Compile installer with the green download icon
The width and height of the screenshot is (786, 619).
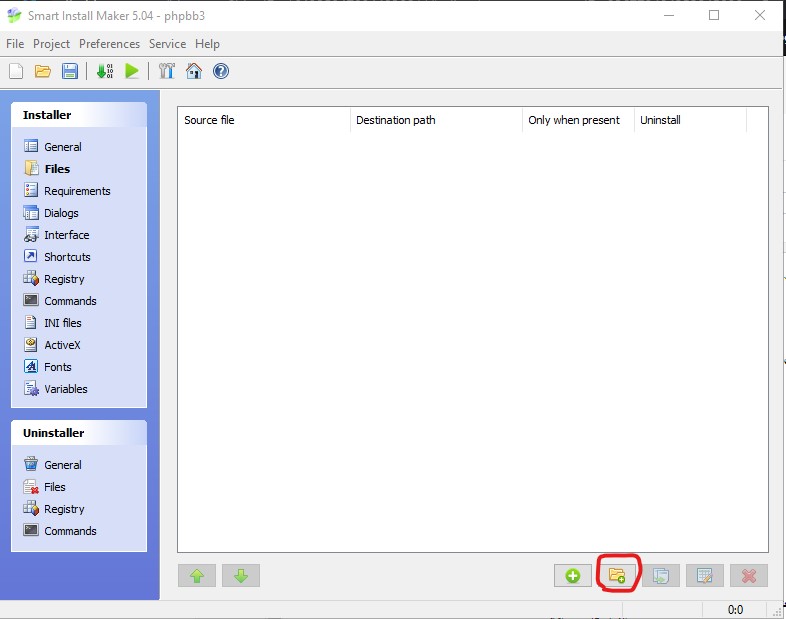[x=105, y=71]
